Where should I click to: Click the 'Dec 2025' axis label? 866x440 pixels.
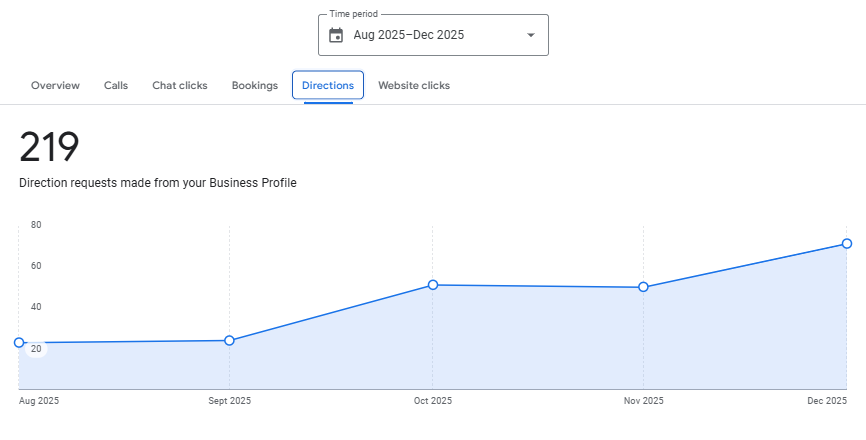click(827, 401)
